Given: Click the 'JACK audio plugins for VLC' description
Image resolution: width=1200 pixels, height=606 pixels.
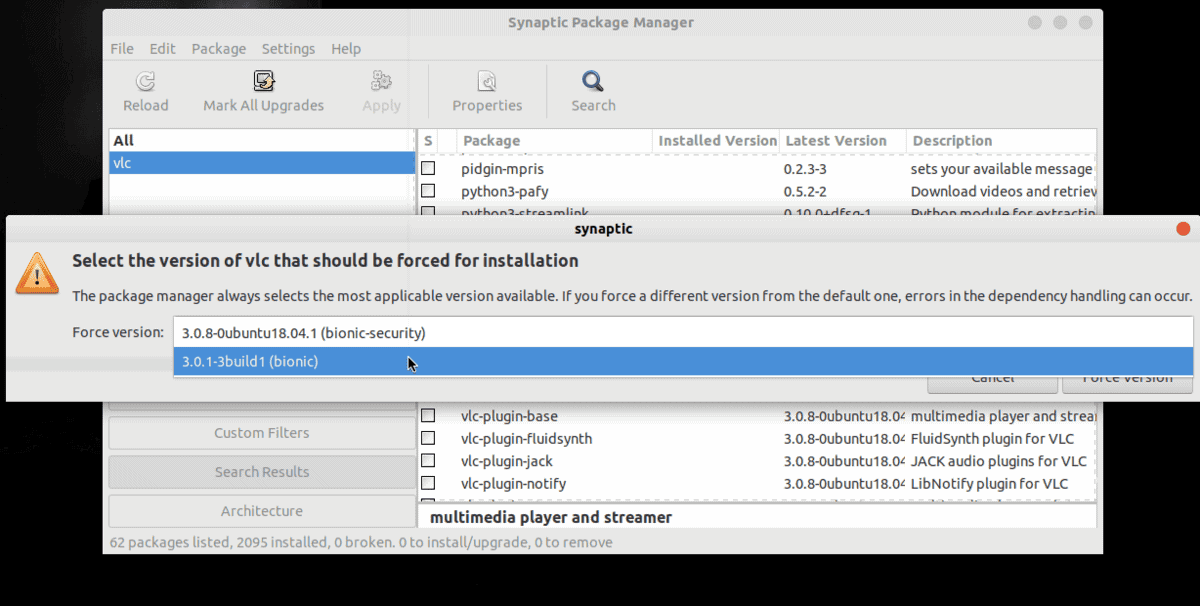Looking at the screenshot, I should (998, 461).
